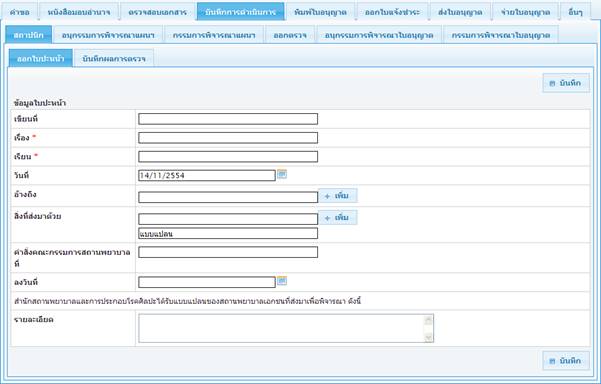Viewport: 601px width, 384px height.
Task: Go to the อนุกรรมการพิจารณาใบอนุญาต sub-tab
Action: point(379,35)
